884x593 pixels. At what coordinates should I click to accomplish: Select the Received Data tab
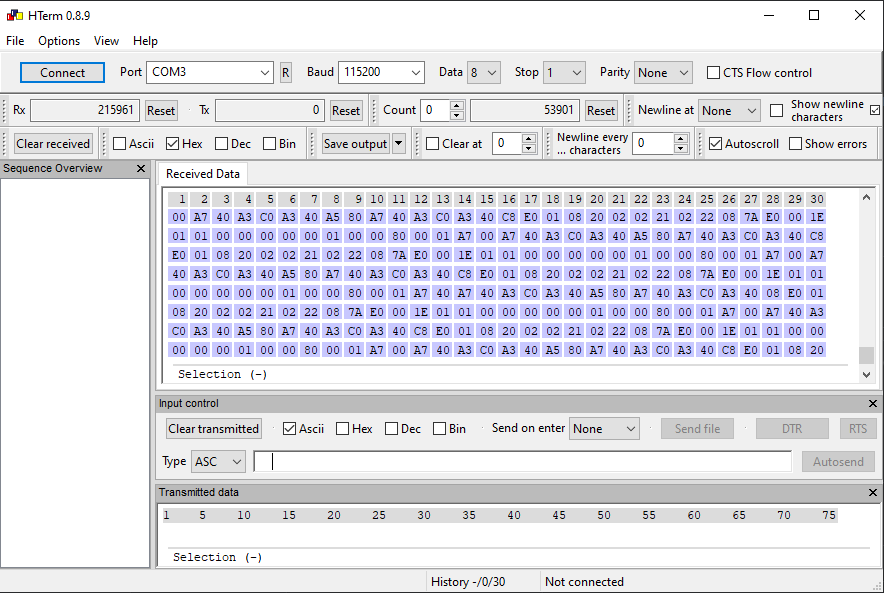(202, 174)
